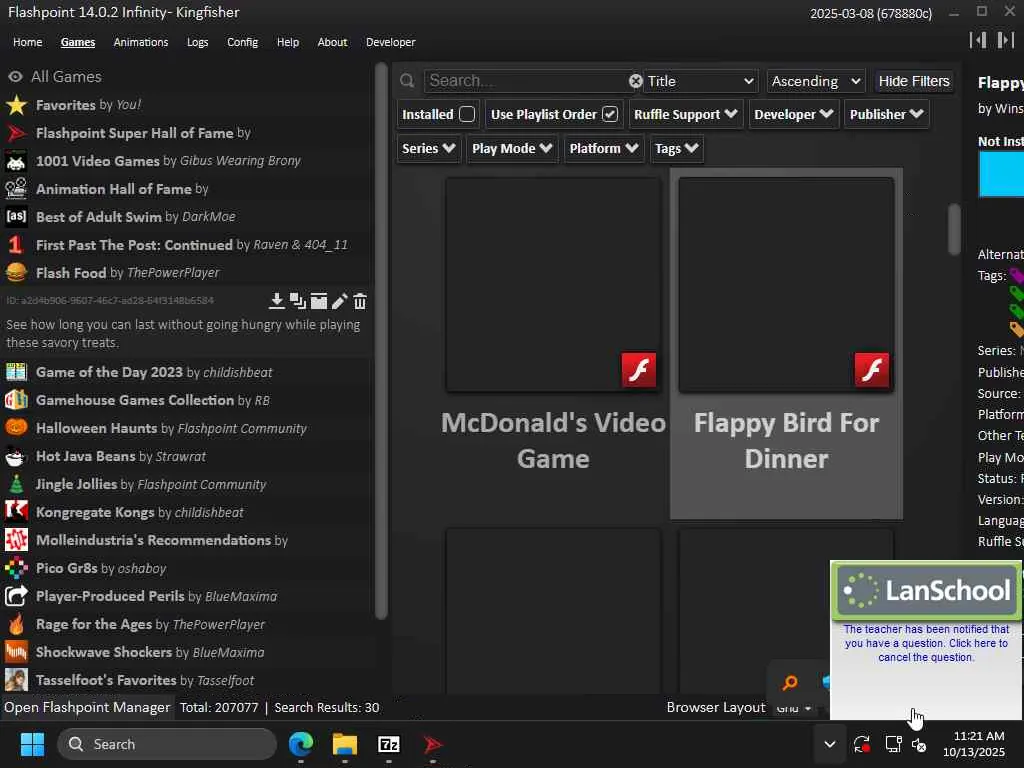
Task: Click the Halloween Haunts pumpkin icon
Action: click(16, 428)
